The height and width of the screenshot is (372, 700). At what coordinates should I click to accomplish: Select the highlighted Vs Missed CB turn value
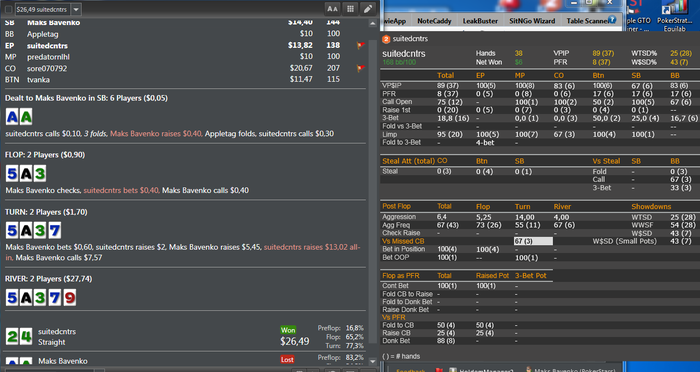click(x=533, y=241)
